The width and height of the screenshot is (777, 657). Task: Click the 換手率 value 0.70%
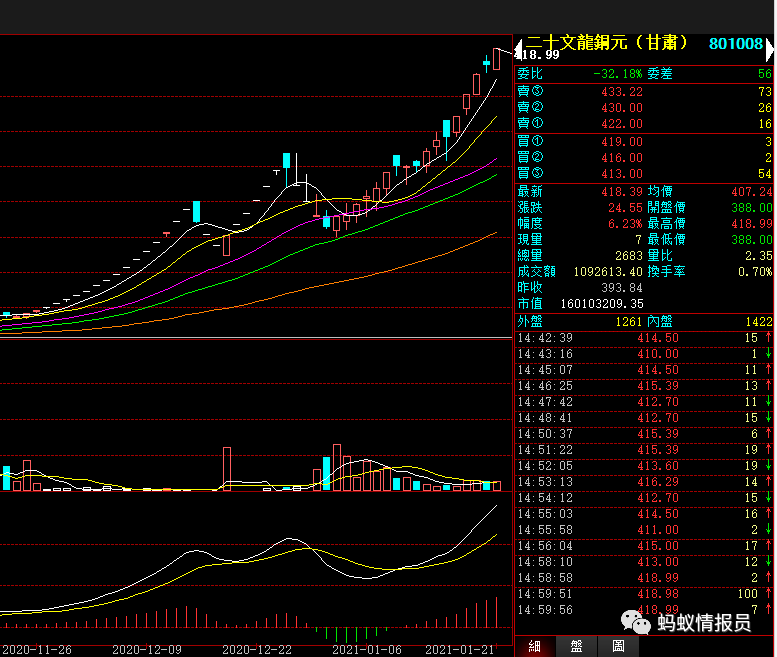coord(755,272)
